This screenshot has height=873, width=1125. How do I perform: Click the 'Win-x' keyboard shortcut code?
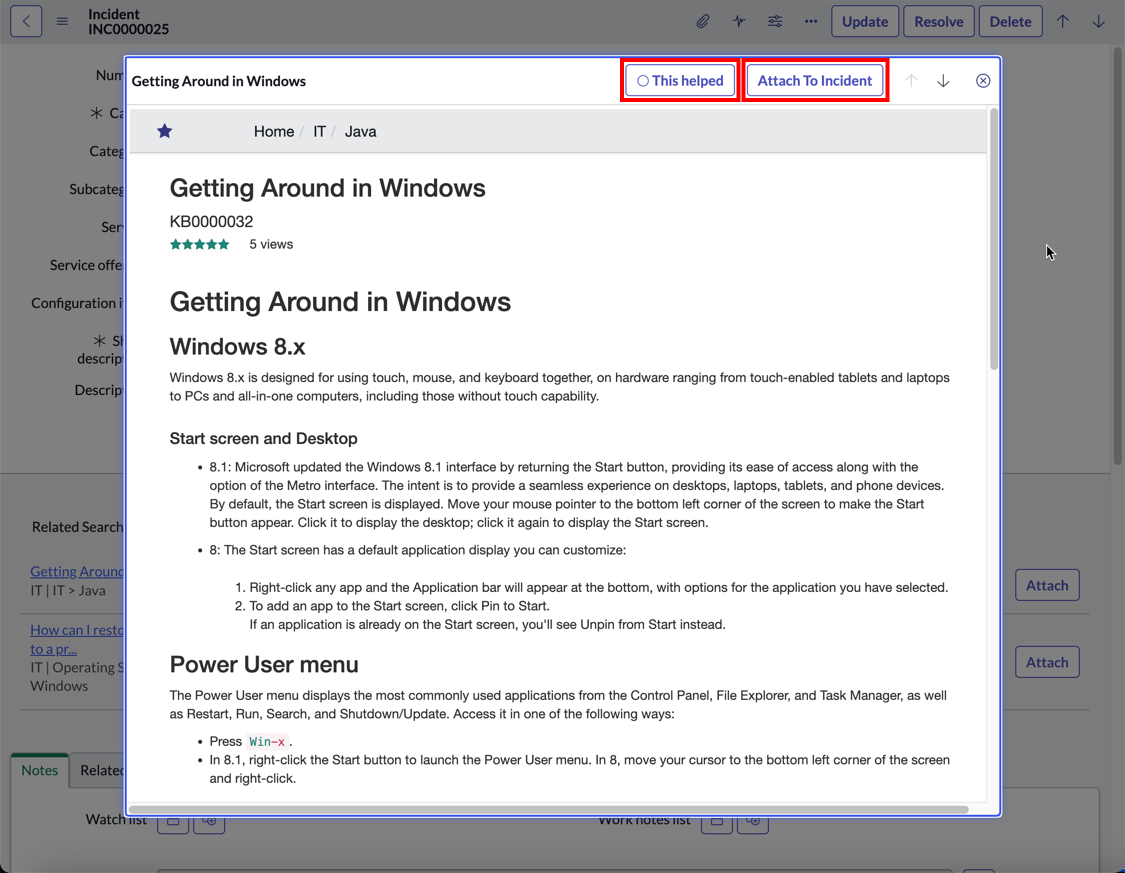tap(267, 742)
